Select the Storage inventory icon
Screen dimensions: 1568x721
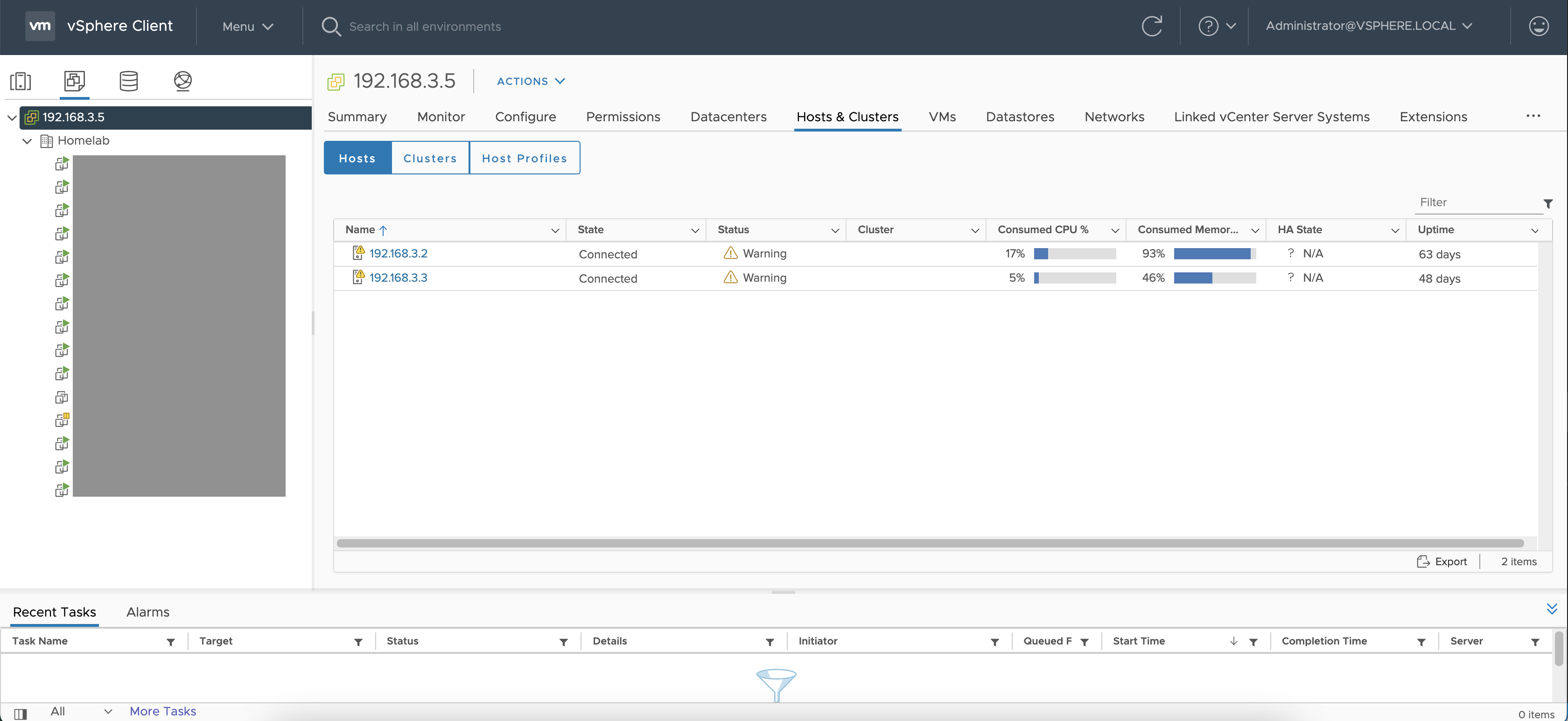pos(128,81)
